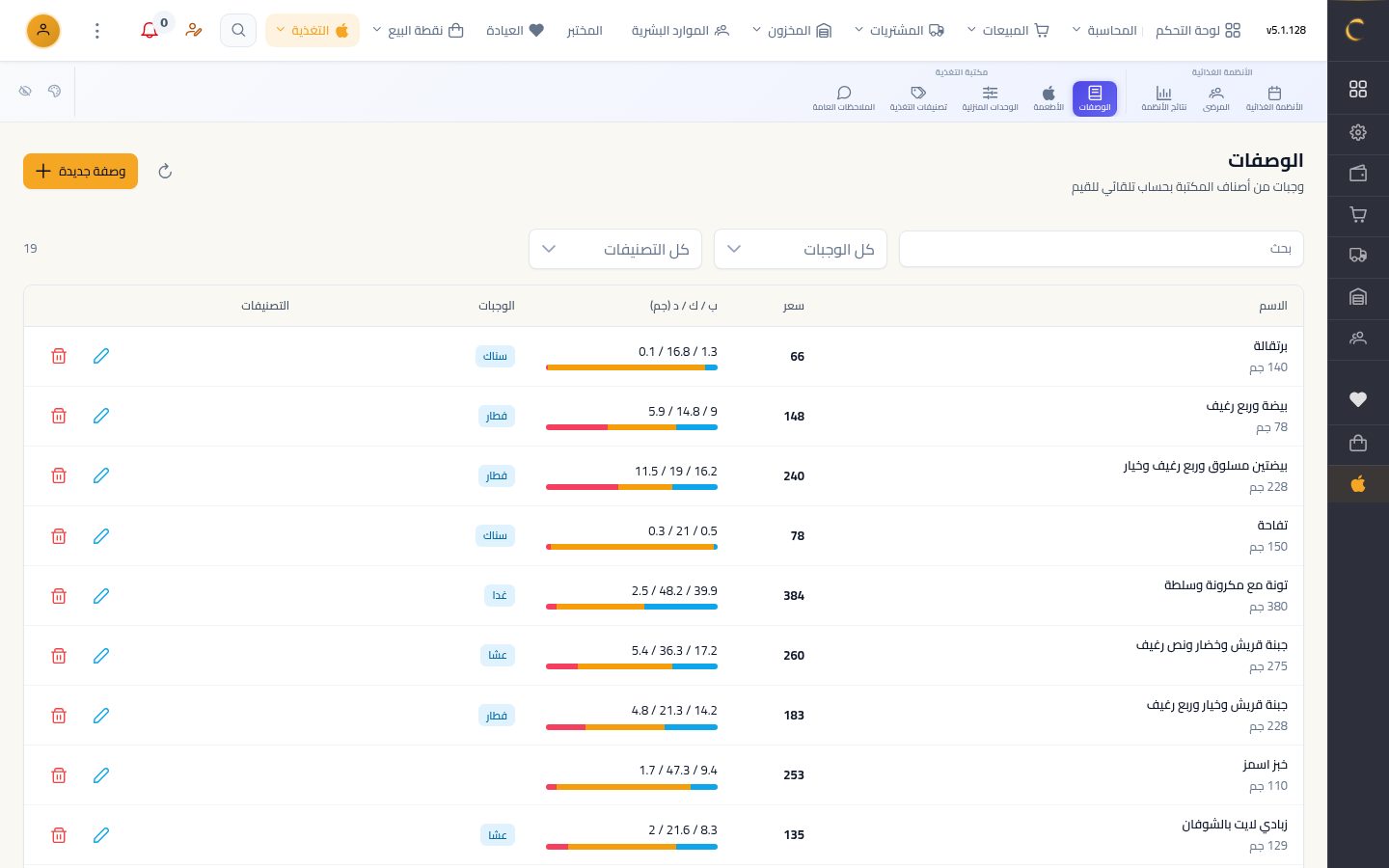
Task: Create new recipe with وصفة جديدة
Action: pos(81,171)
